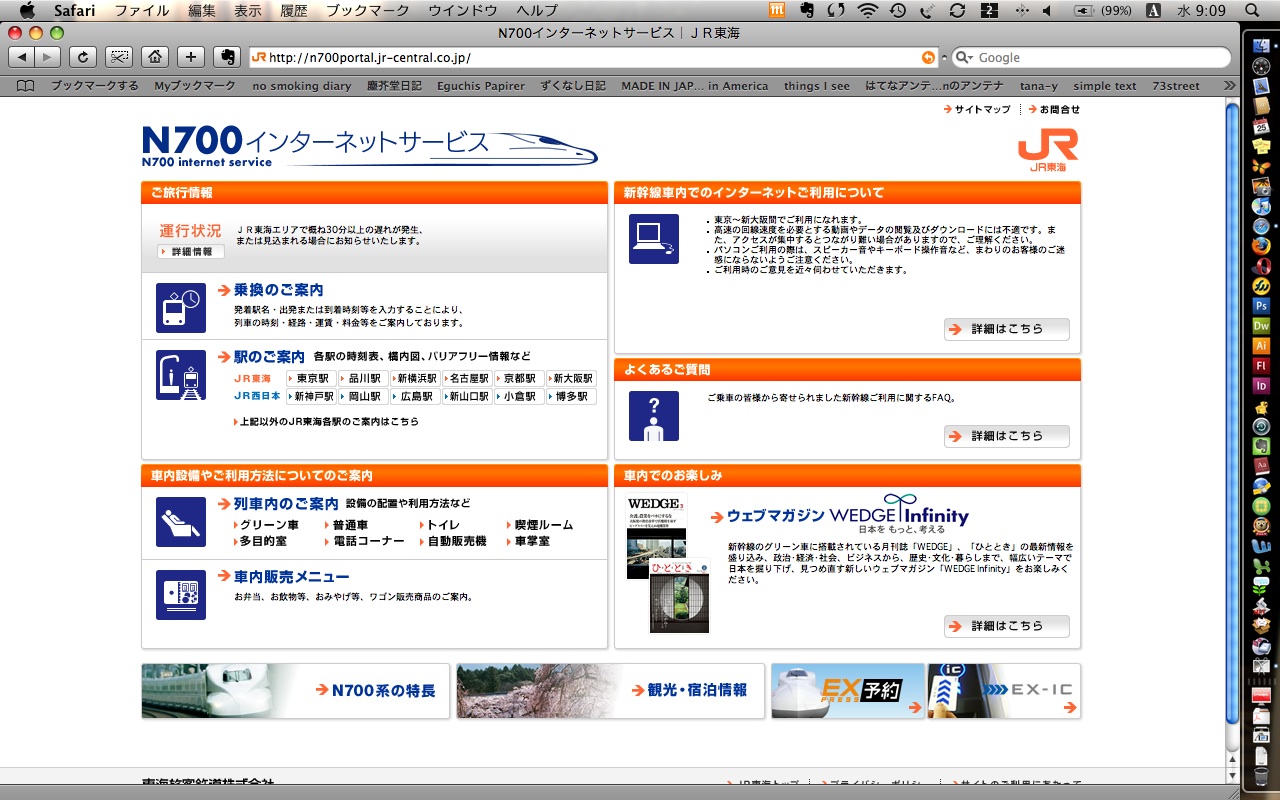Image resolution: width=1280 pixels, height=800 pixels.
Task: Open the ウインドウ menu
Action: click(x=463, y=10)
